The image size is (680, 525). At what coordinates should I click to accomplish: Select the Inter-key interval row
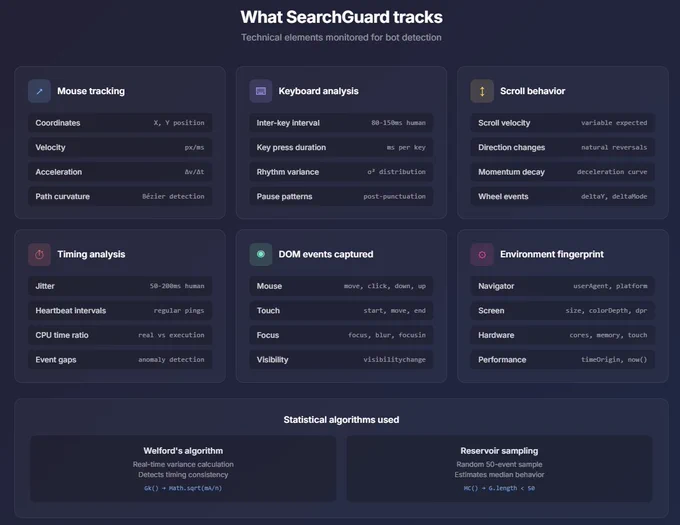coord(341,123)
